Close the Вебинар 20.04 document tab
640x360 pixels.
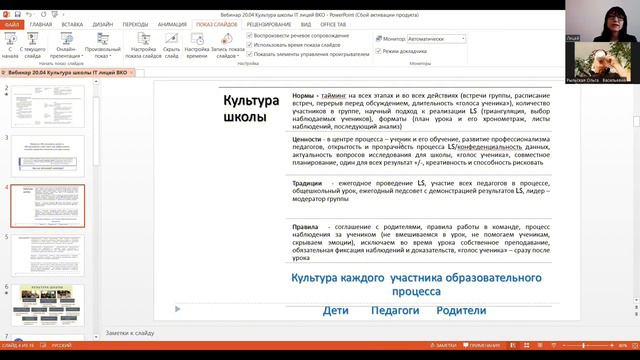pyautogui.click(x=131, y=73)
